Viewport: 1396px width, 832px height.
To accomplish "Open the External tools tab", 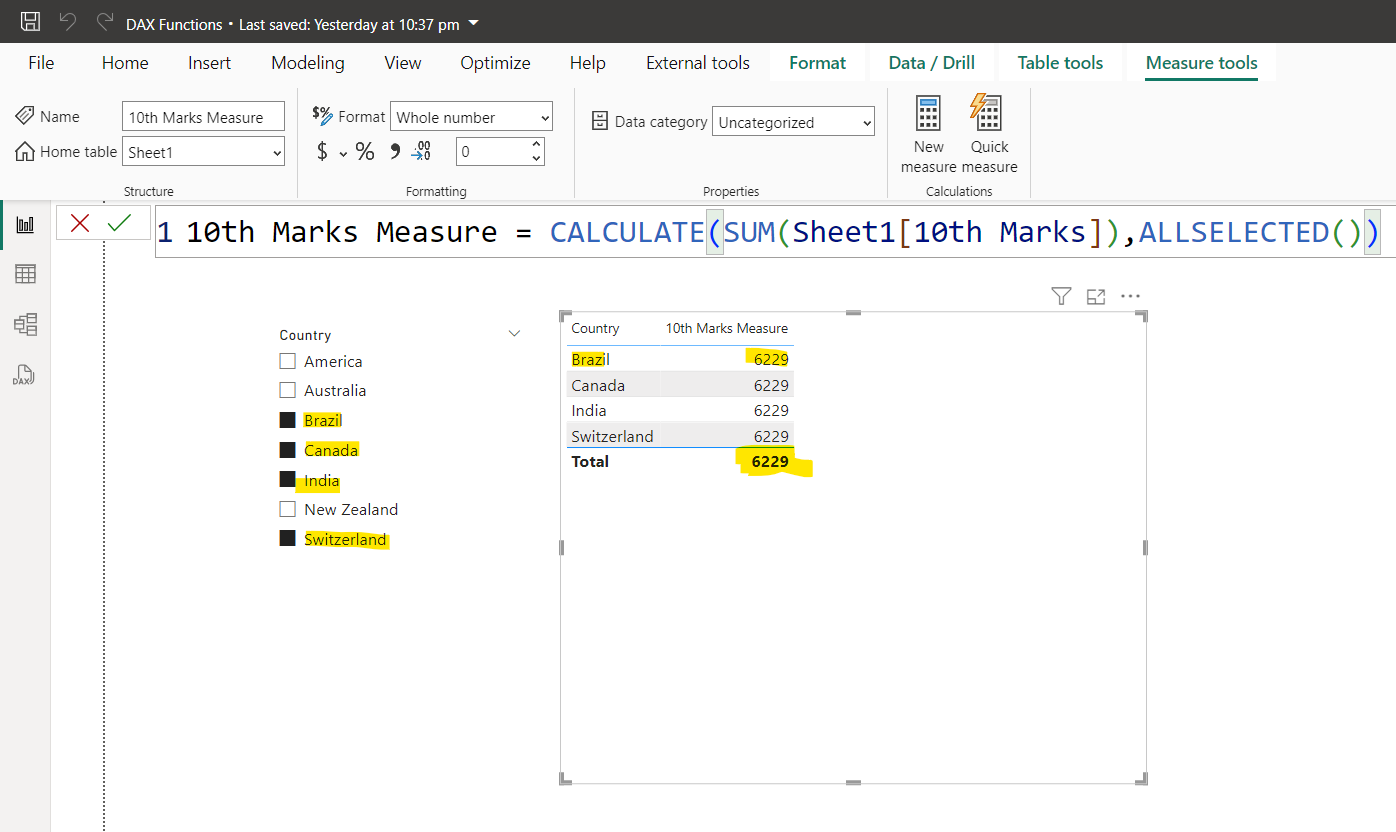I will coord(697,62).
